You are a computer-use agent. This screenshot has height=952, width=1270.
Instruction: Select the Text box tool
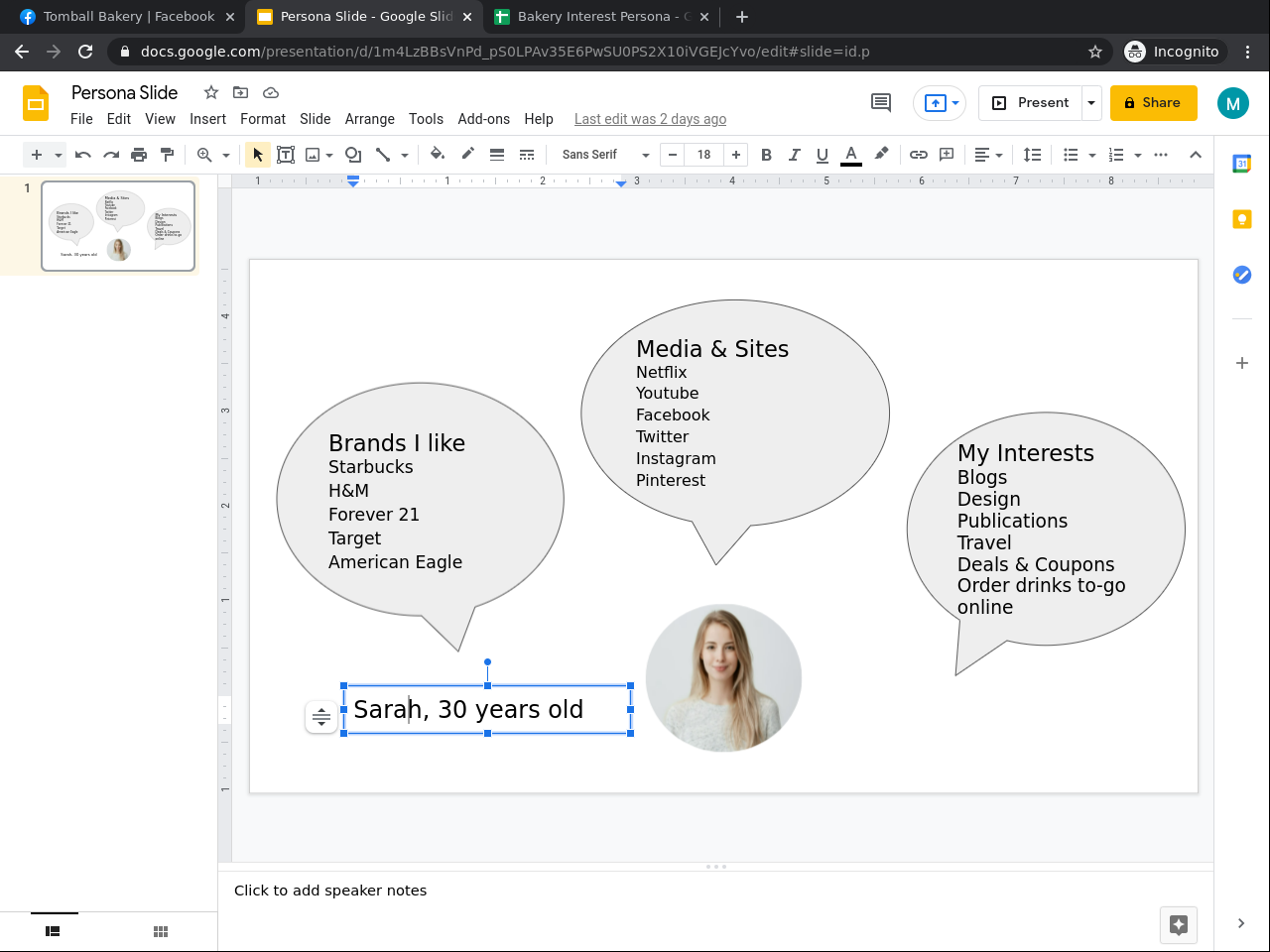286,155
